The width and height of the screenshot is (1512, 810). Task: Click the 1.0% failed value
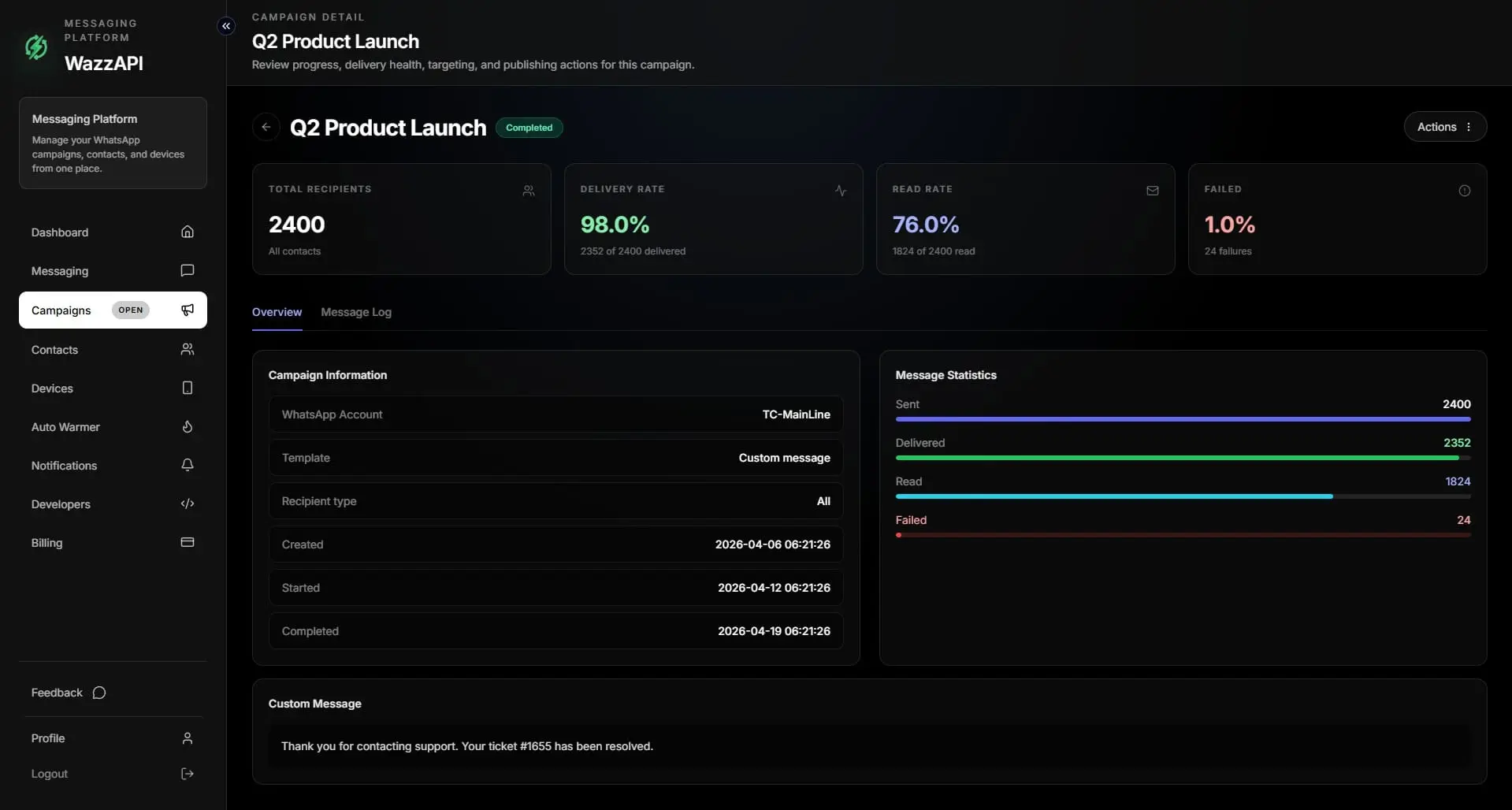pos(1230,225)
